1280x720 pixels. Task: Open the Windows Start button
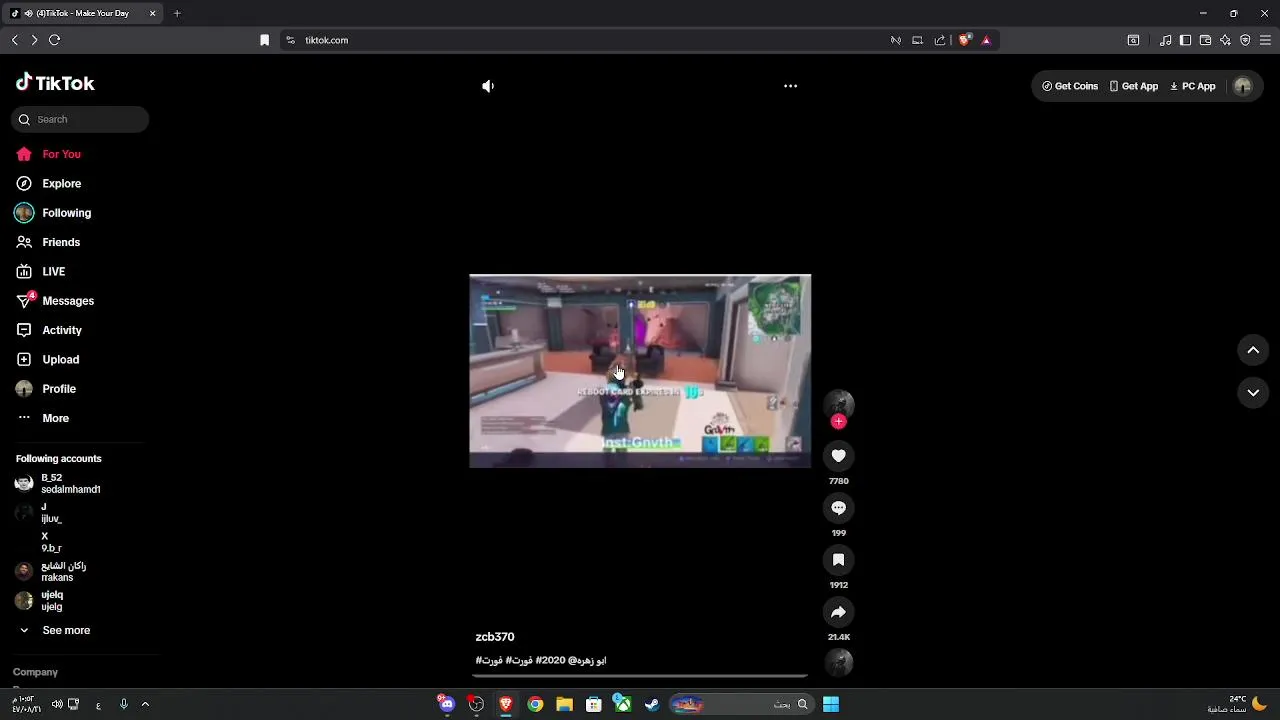coord(831,704)
